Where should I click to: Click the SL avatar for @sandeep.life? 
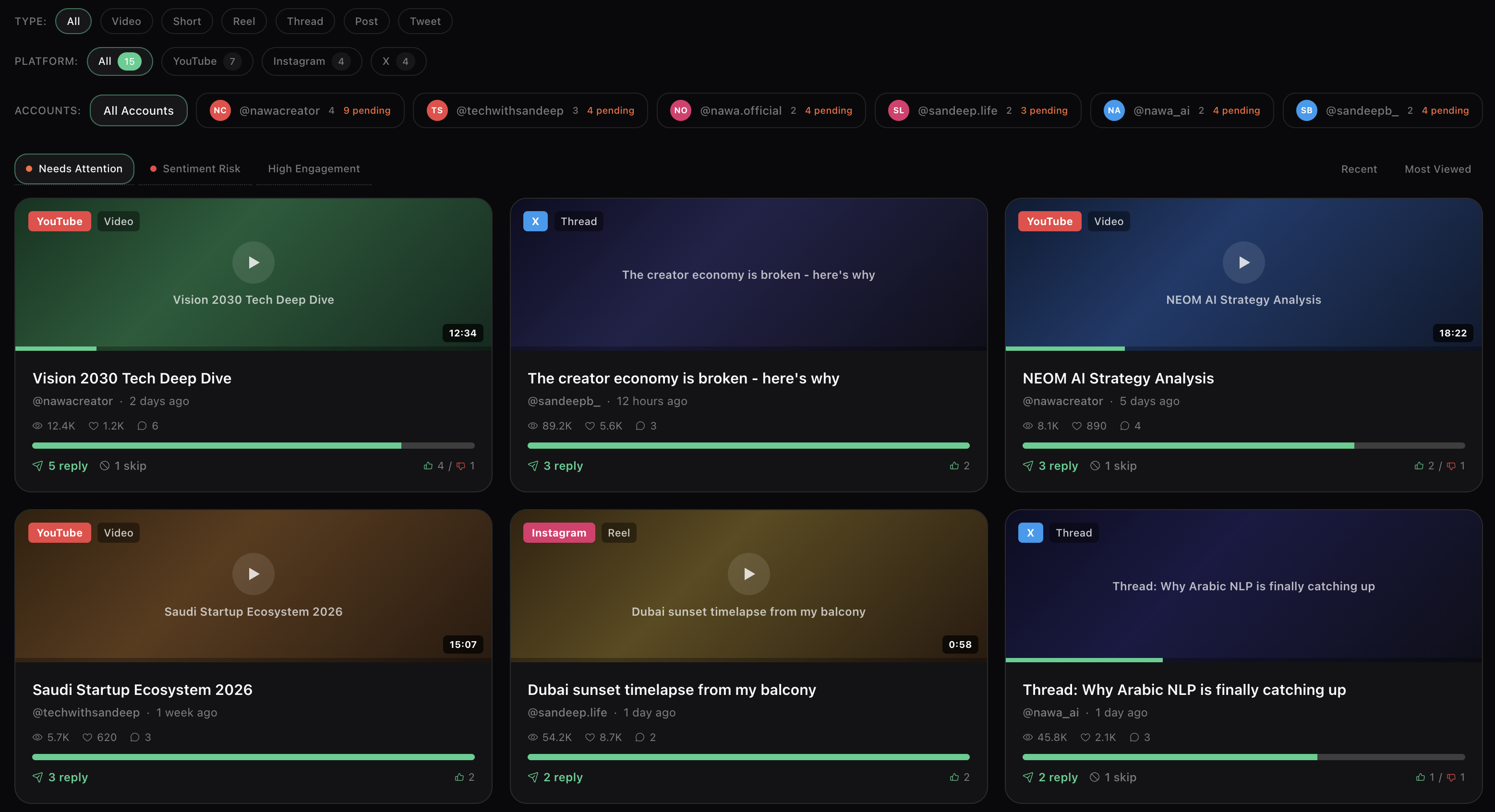pyautogui.click(x=898, y=110)
